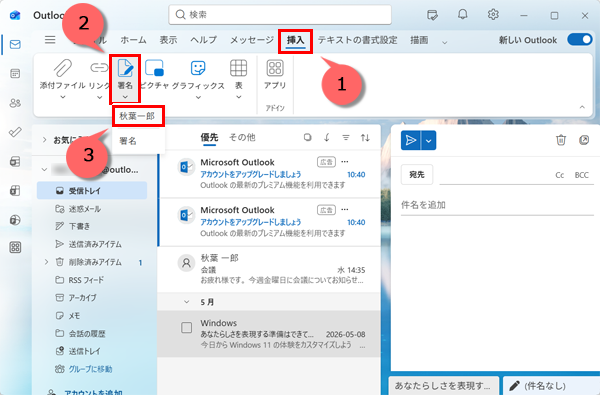This screenshot has width=600, height=395.
Task: Select the 秋葉一郎 signature menu entry
Action: [138, 116]
